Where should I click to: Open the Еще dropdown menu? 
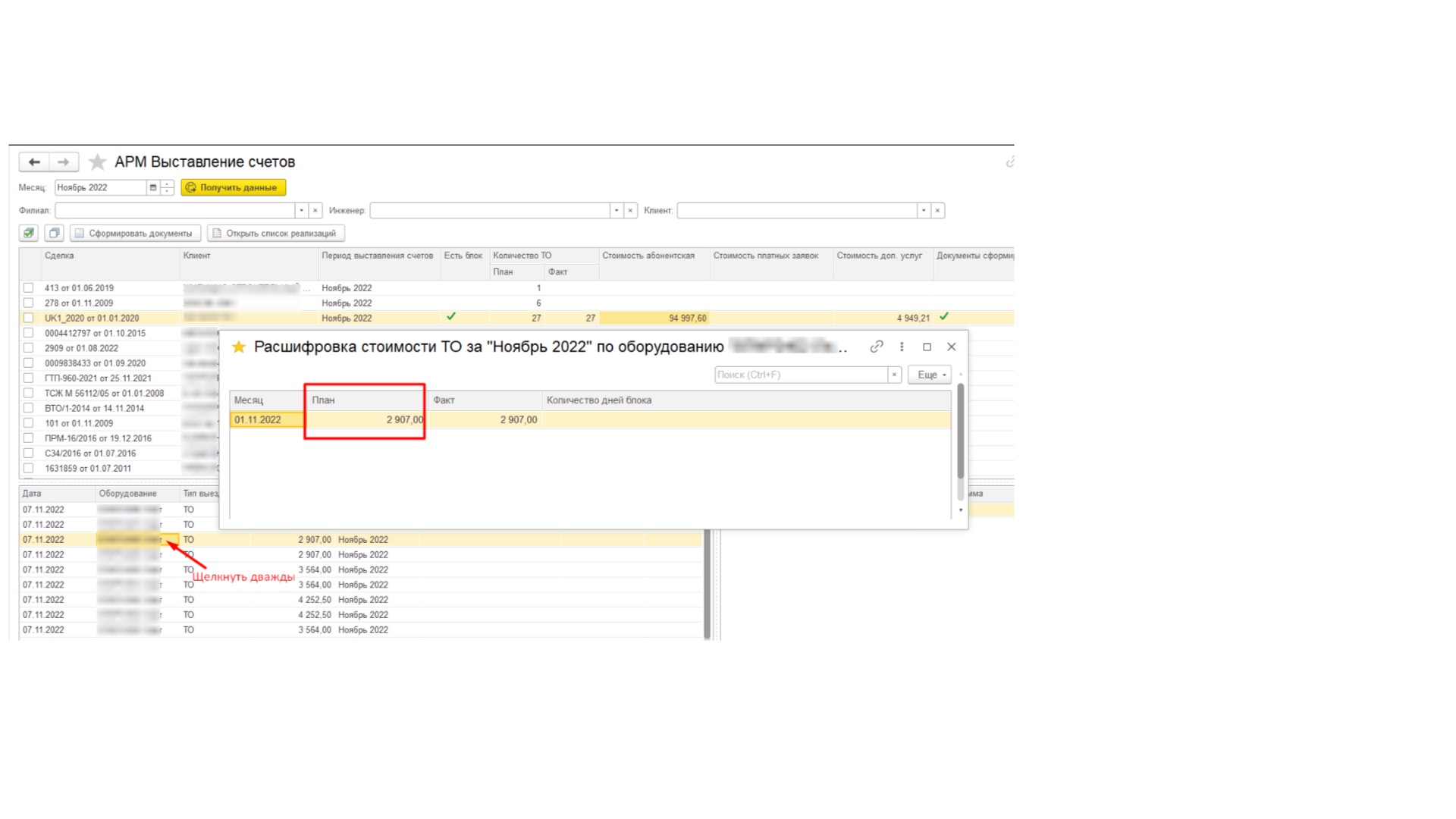(930, 375)
